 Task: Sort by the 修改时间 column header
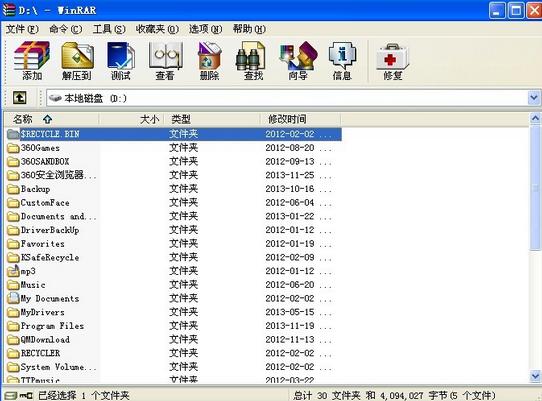click(x=300, y=119)
